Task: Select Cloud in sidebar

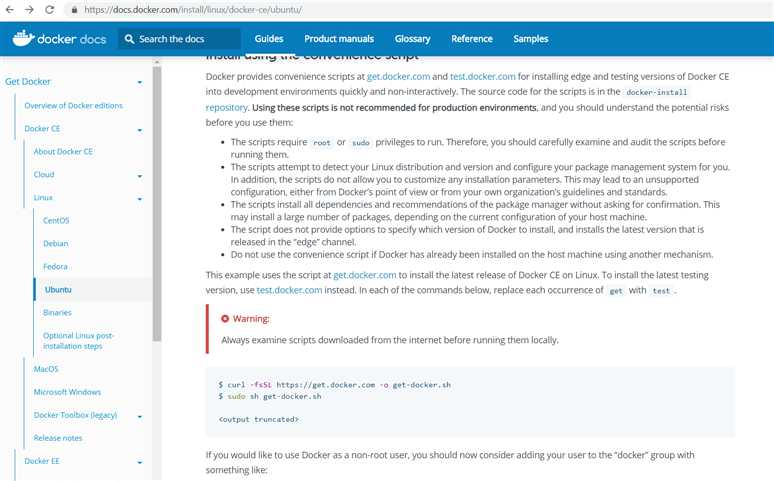Action: coord(44,174)
